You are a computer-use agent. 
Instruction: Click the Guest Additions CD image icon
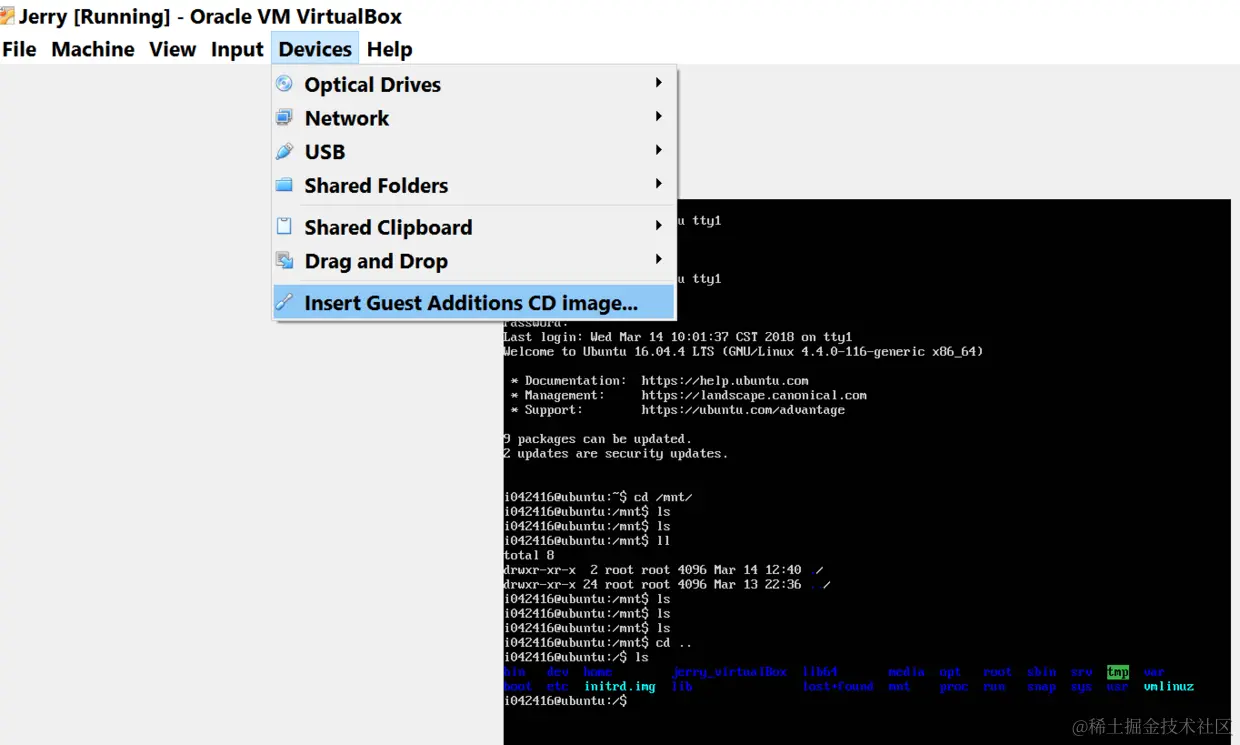[x=285, y=302]
